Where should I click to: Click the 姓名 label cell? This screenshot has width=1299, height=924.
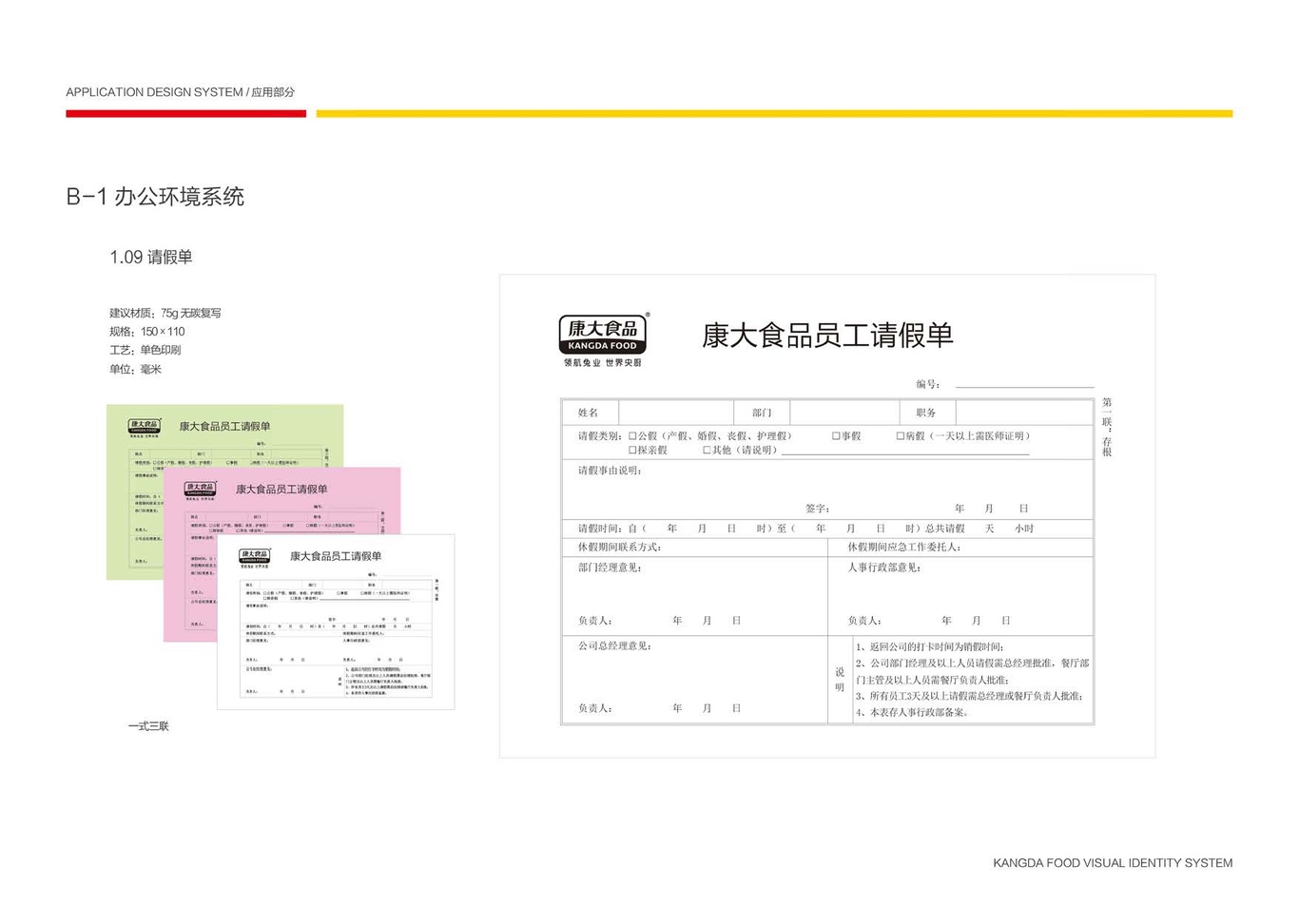[589, 413]
